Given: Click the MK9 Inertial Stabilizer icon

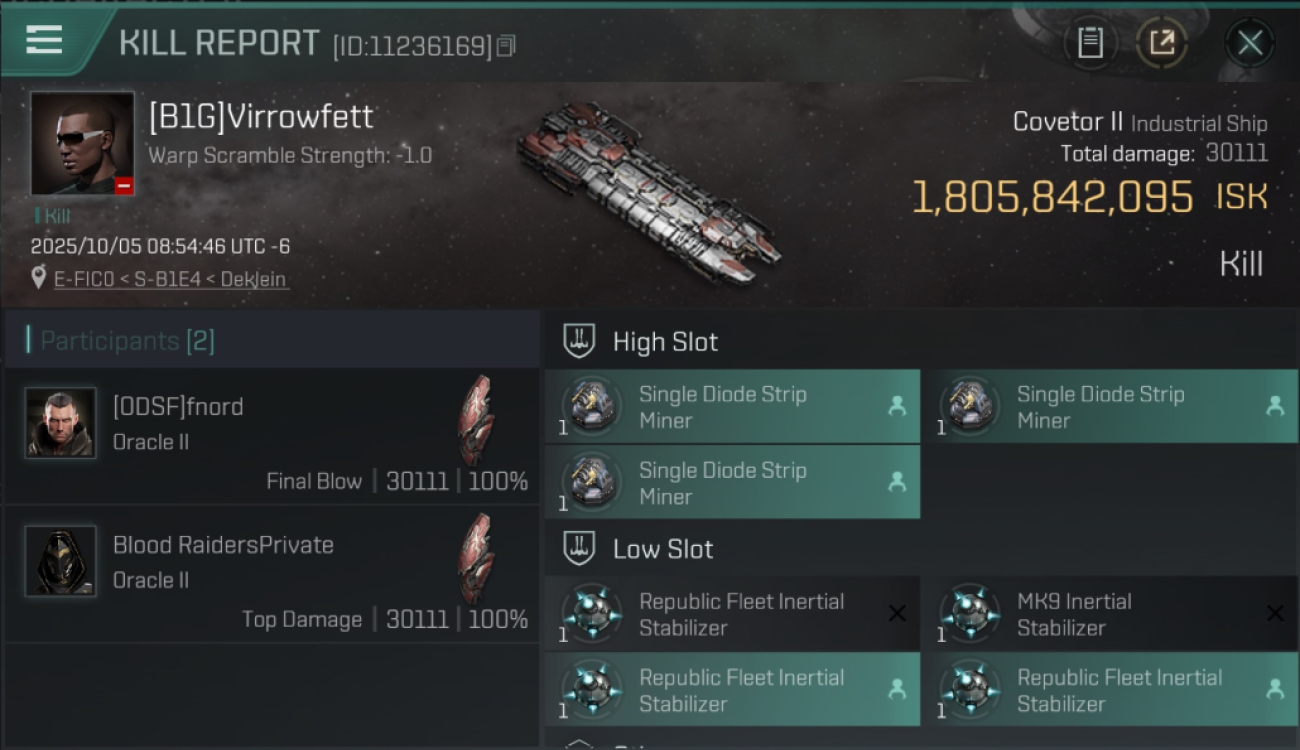Looking at the screenshot, I should pos(970,613).
